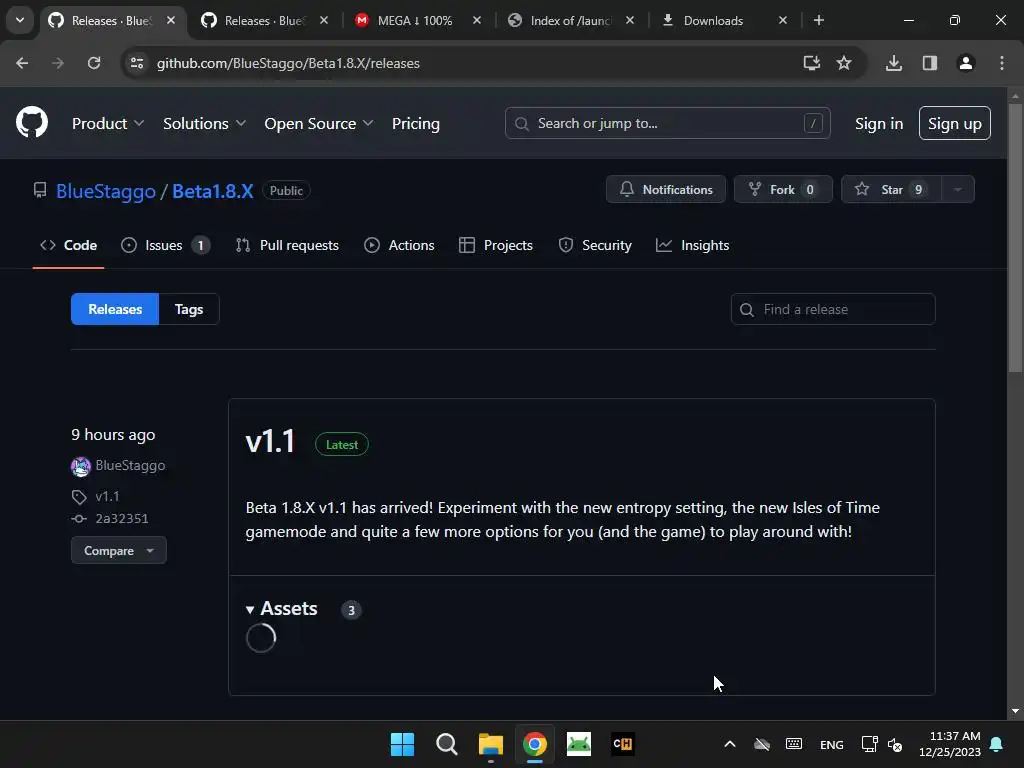This screenshot has height=768, width=1024.
Task: Open the Projects tab
Action: [496, 245]
